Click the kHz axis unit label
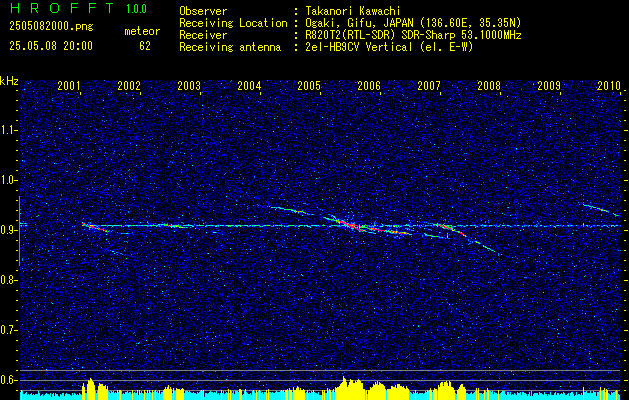Screen dimensions: 629x400 (9, 81)
